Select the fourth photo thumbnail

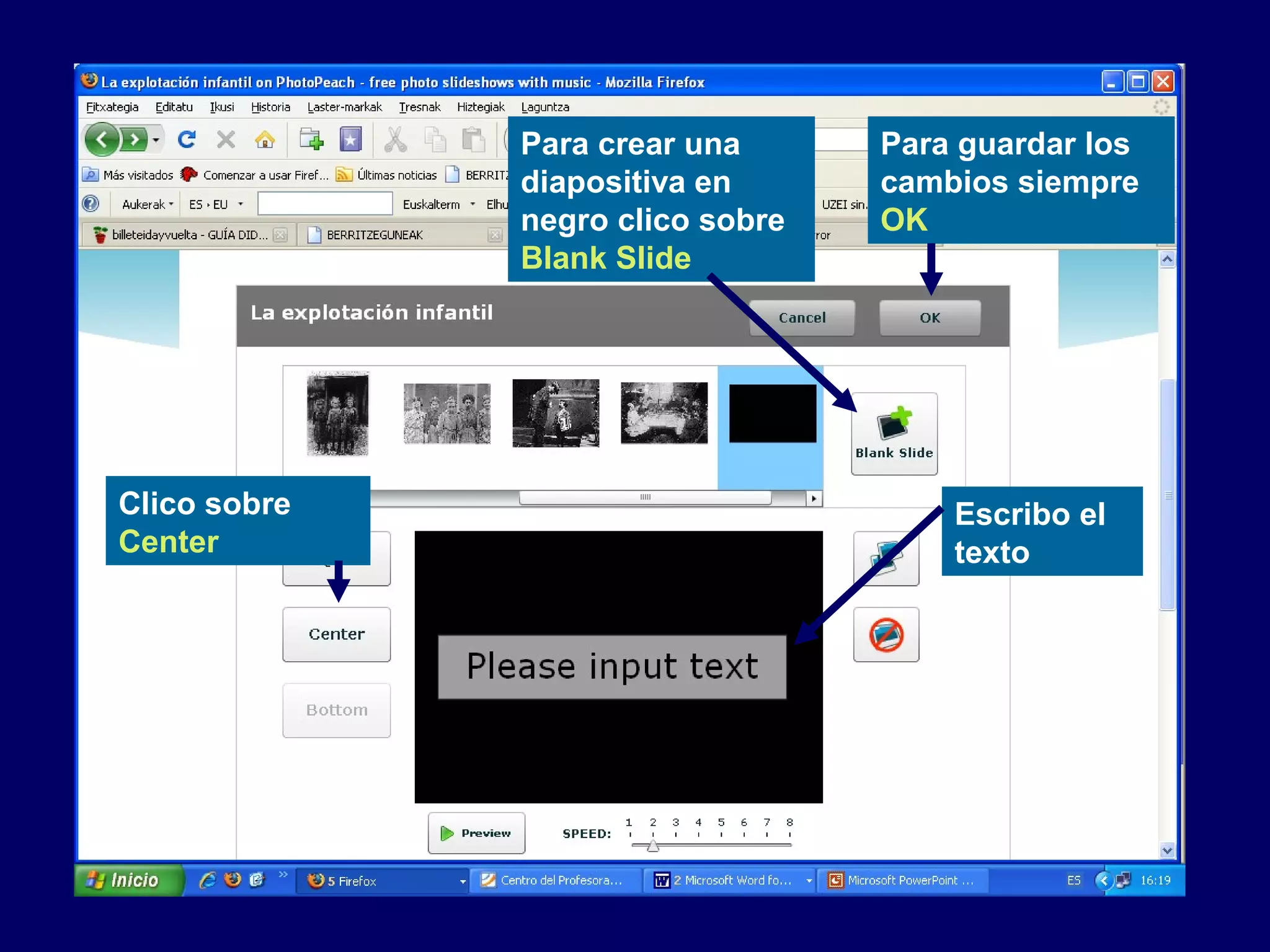point(664,413)
